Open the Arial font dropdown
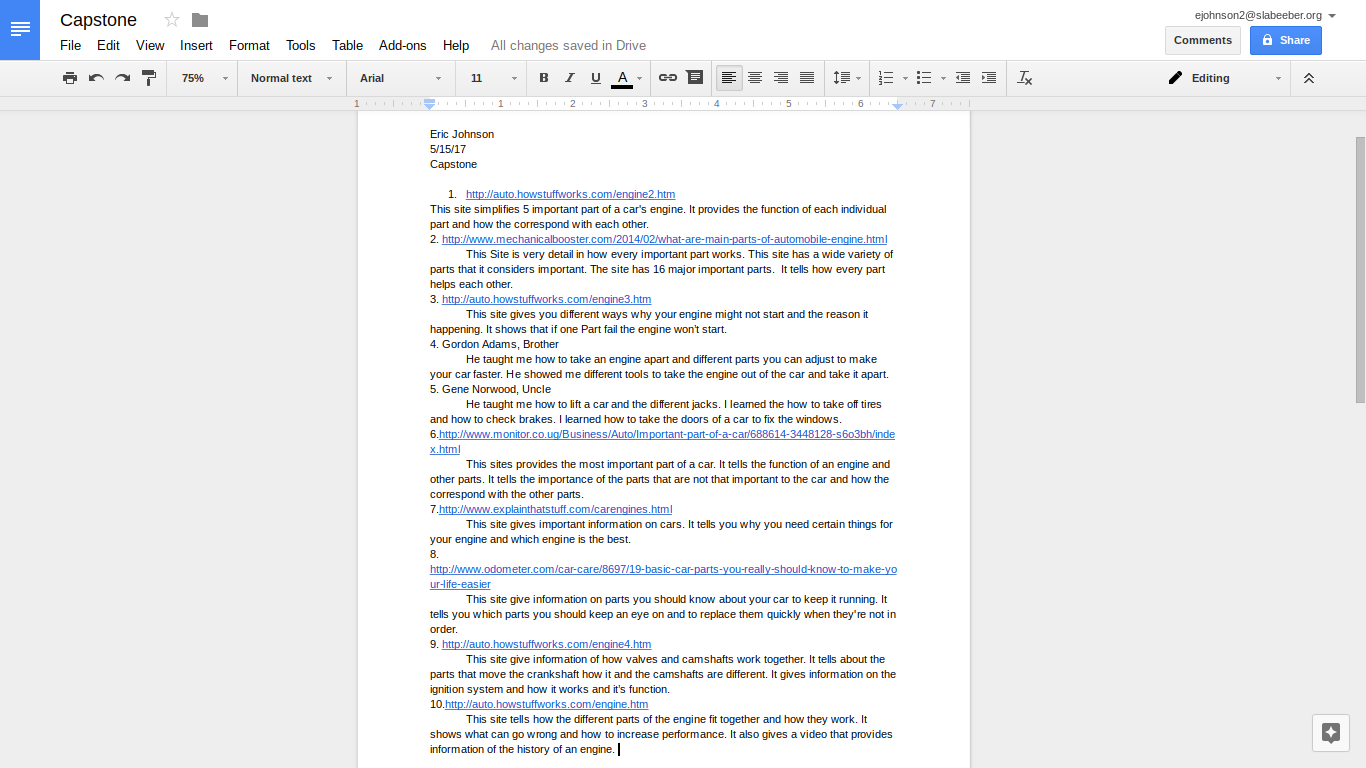The height and width of the screenshot is (768, 1366). click(x=400, y=78)
